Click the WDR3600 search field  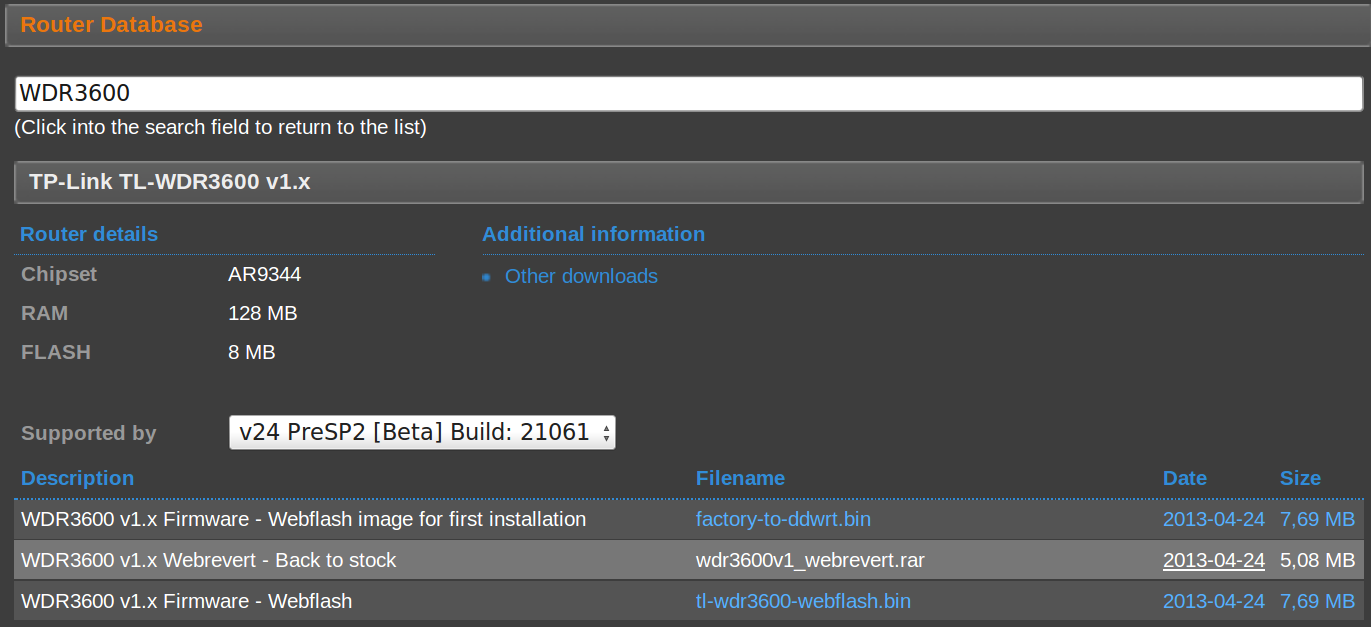[689, 94]
